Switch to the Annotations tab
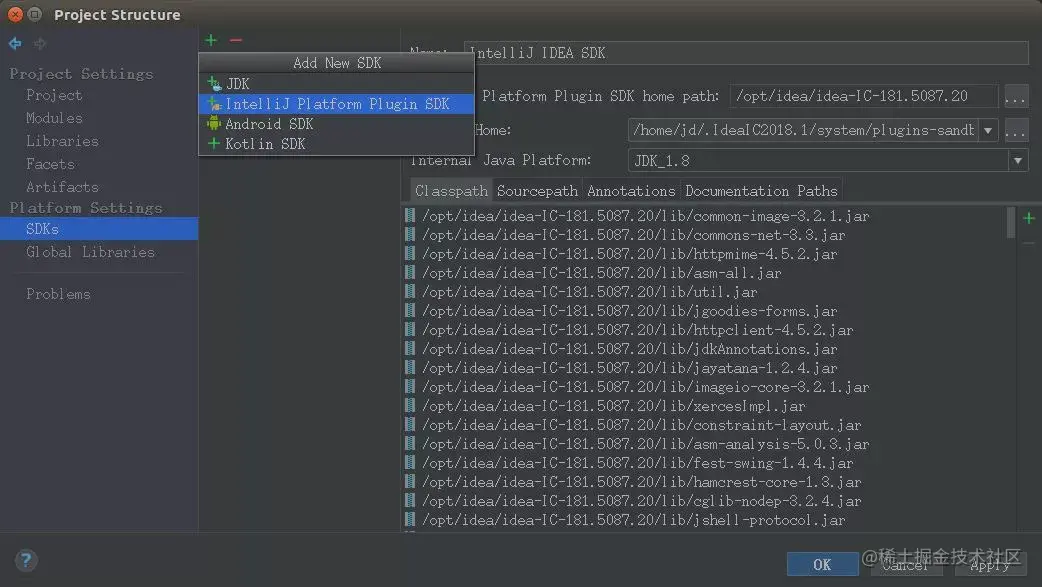Viewport: 1042px width, 587px height. click(631, 191)
